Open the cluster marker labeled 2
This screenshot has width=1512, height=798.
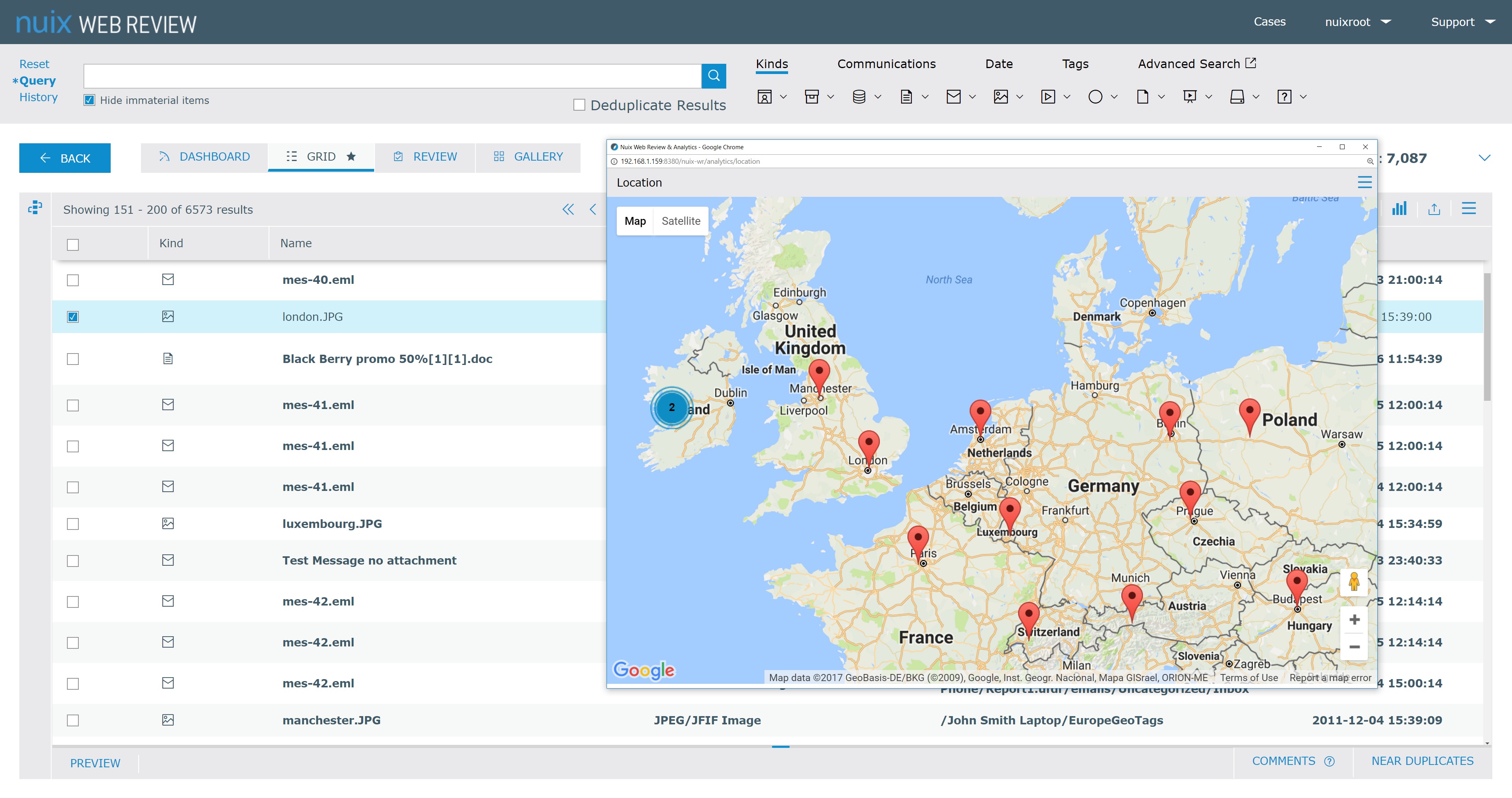pos(672,407)
